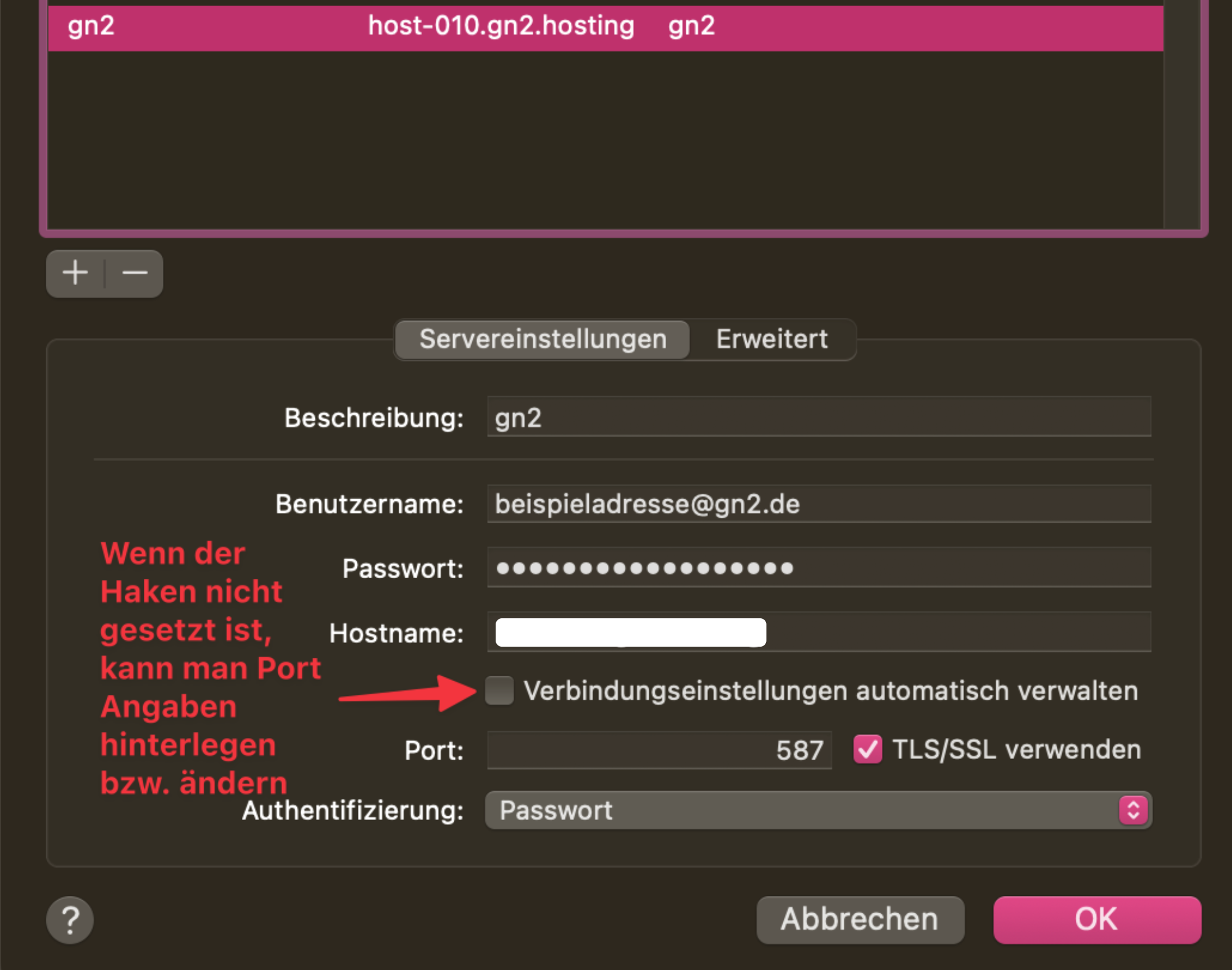Click the Port field showing 587
1232x970 pixels.
coord(659,750)
